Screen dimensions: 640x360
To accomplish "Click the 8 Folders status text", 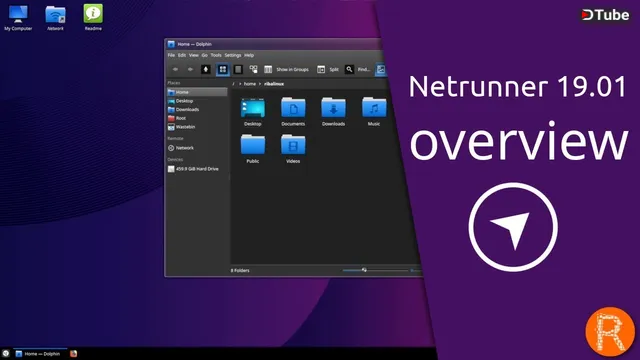I will click(x=240, y=270).
